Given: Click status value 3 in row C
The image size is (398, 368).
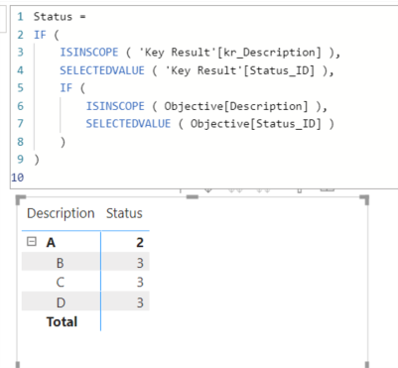Looking at the screenshot, I should (140, 283).
